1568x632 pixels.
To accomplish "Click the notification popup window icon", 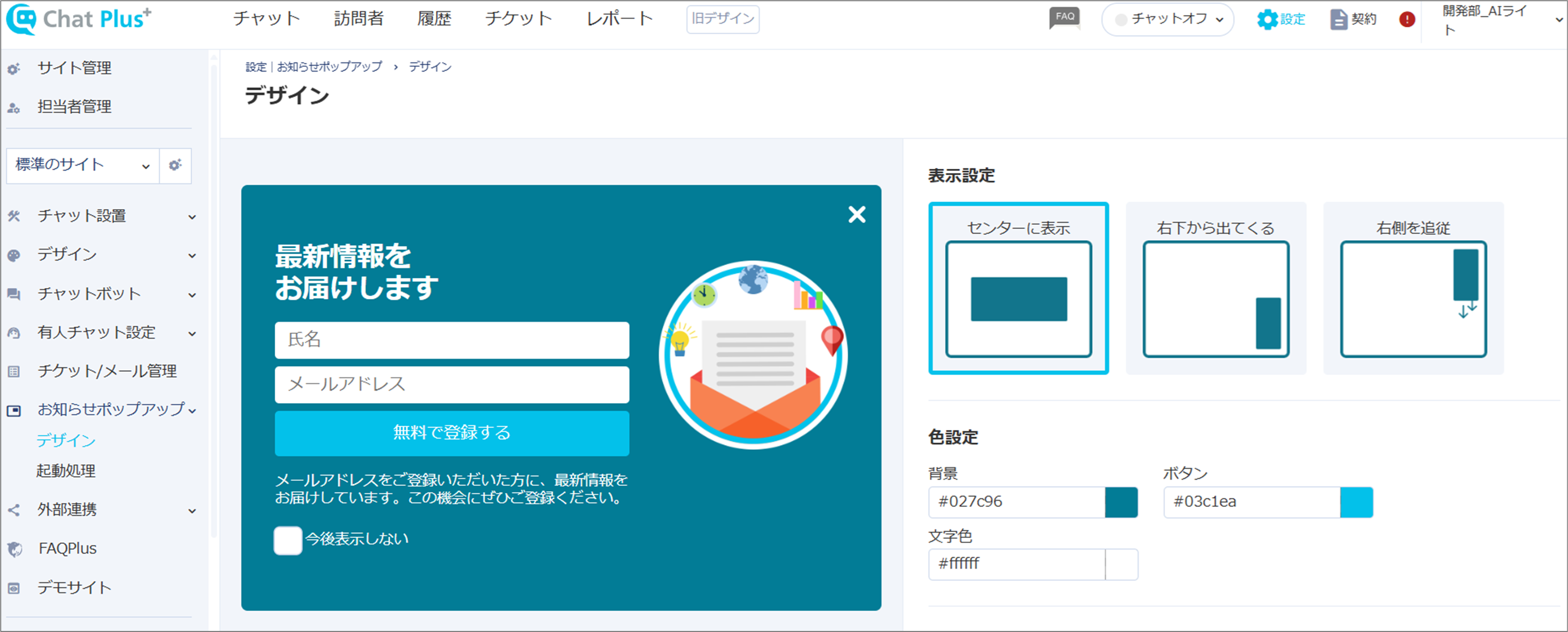I will click(x=14, y=411).
